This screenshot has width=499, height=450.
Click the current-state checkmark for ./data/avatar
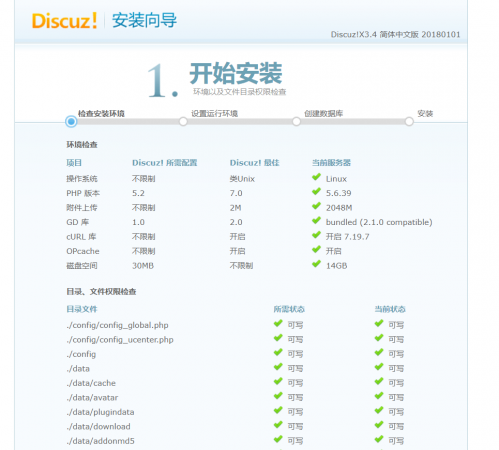pyautogui.click(x=379, y=396)
